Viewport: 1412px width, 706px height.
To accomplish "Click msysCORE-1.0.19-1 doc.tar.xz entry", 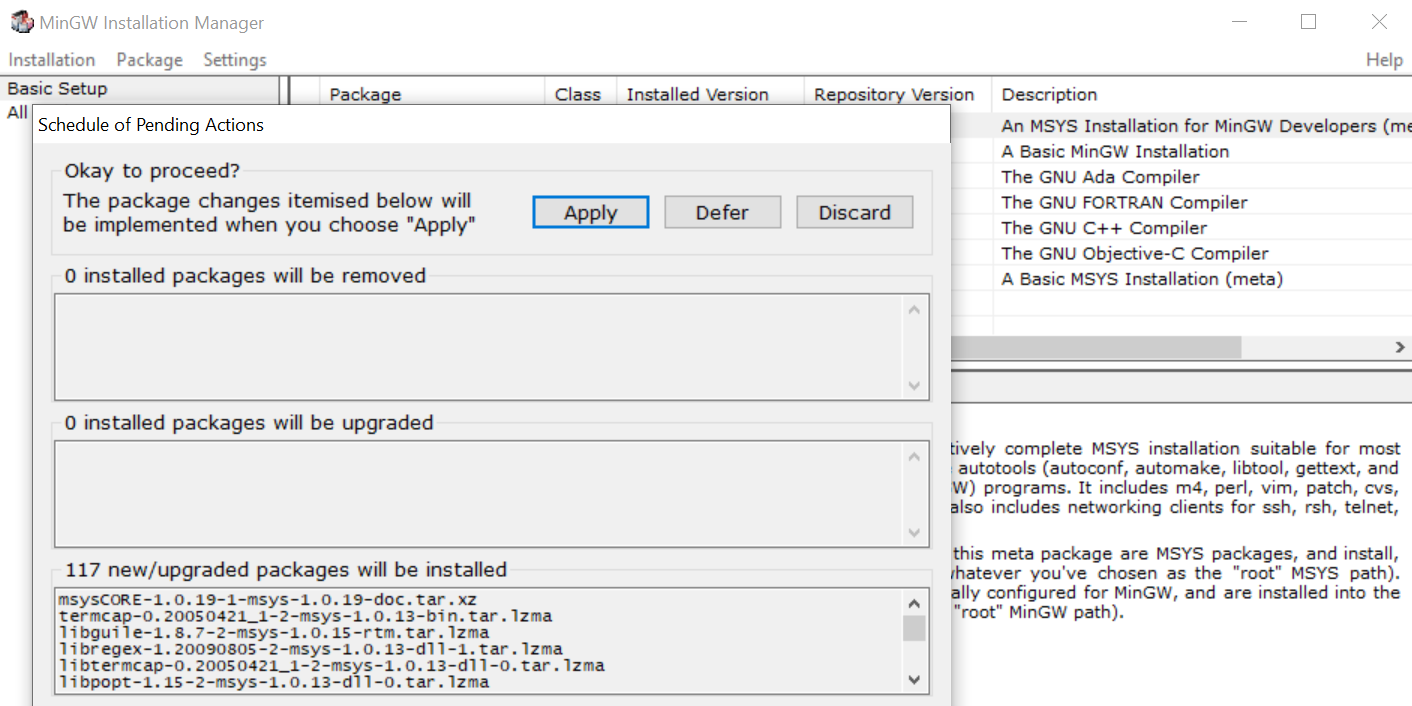I will tap(268, 600).
